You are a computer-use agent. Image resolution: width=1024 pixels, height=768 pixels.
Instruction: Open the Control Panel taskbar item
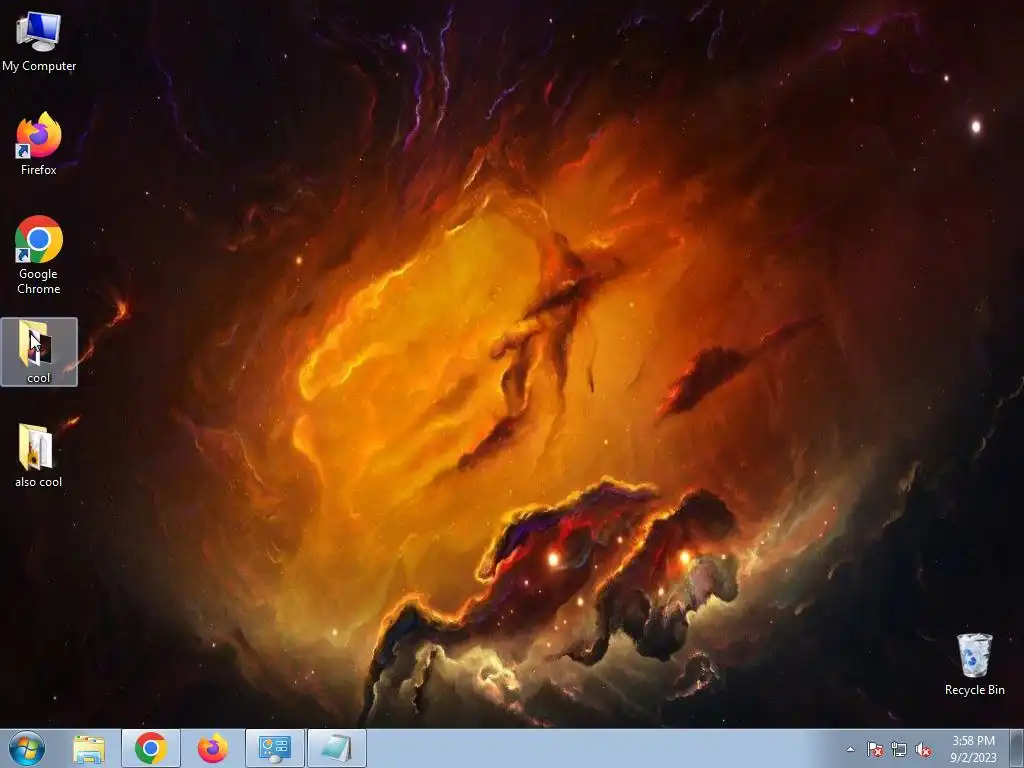[275, 748]
